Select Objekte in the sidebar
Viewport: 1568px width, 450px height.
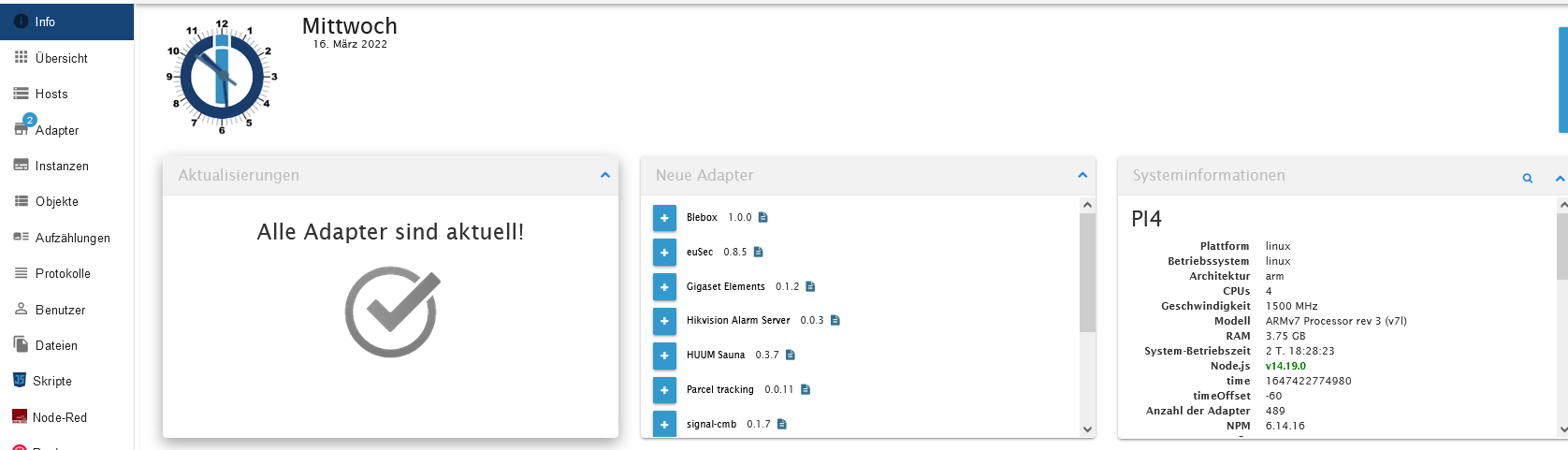tap(56, 201)
